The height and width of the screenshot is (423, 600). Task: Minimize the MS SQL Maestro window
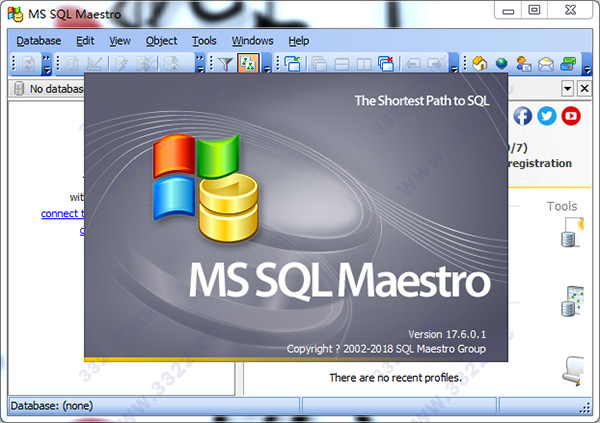508,11
